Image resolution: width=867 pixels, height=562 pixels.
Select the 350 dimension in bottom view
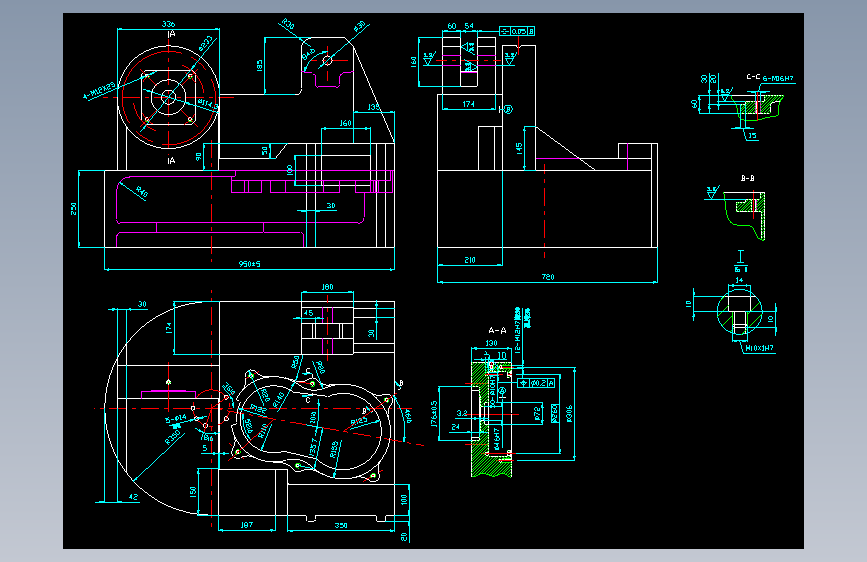(x=341, y=525)
